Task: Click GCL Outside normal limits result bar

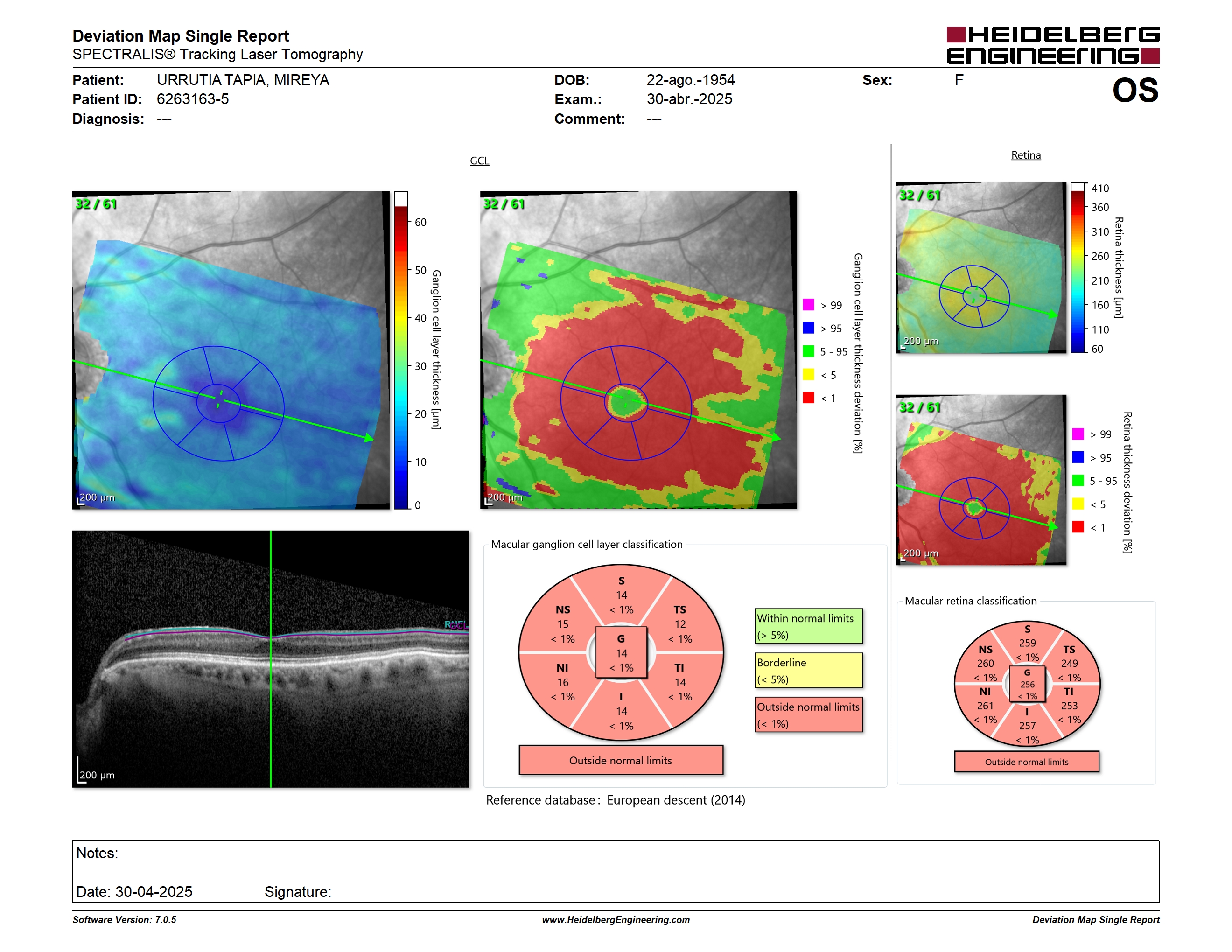Action: pyautogui.click(x=621, y=760)
